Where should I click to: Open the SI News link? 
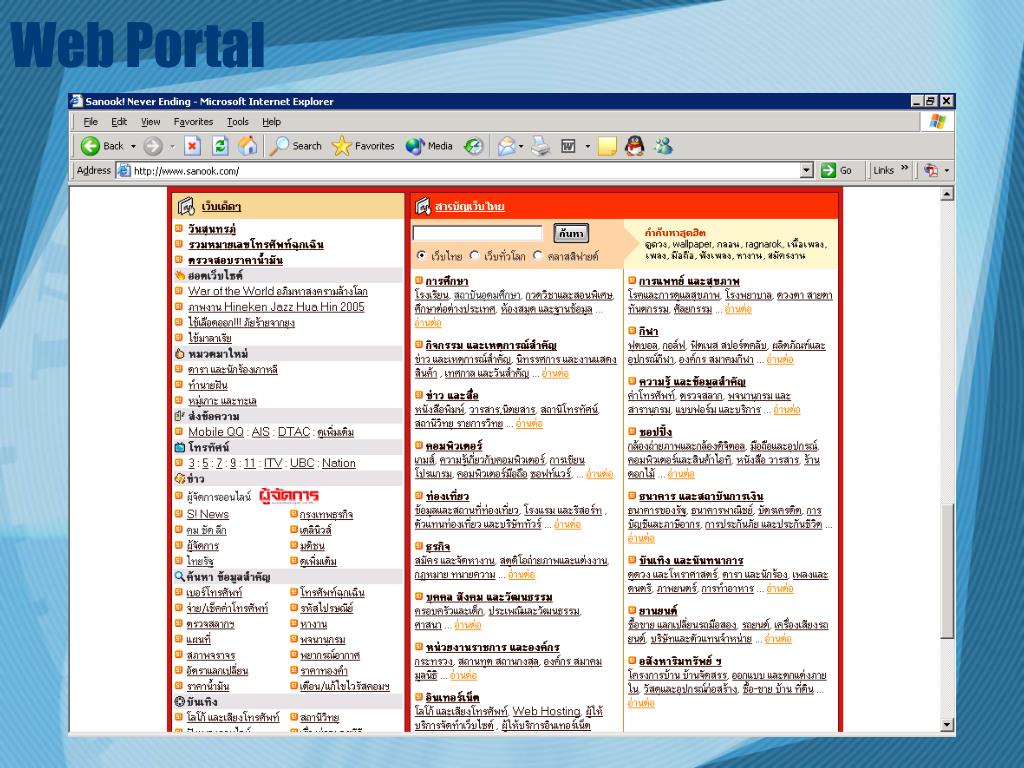208,514
